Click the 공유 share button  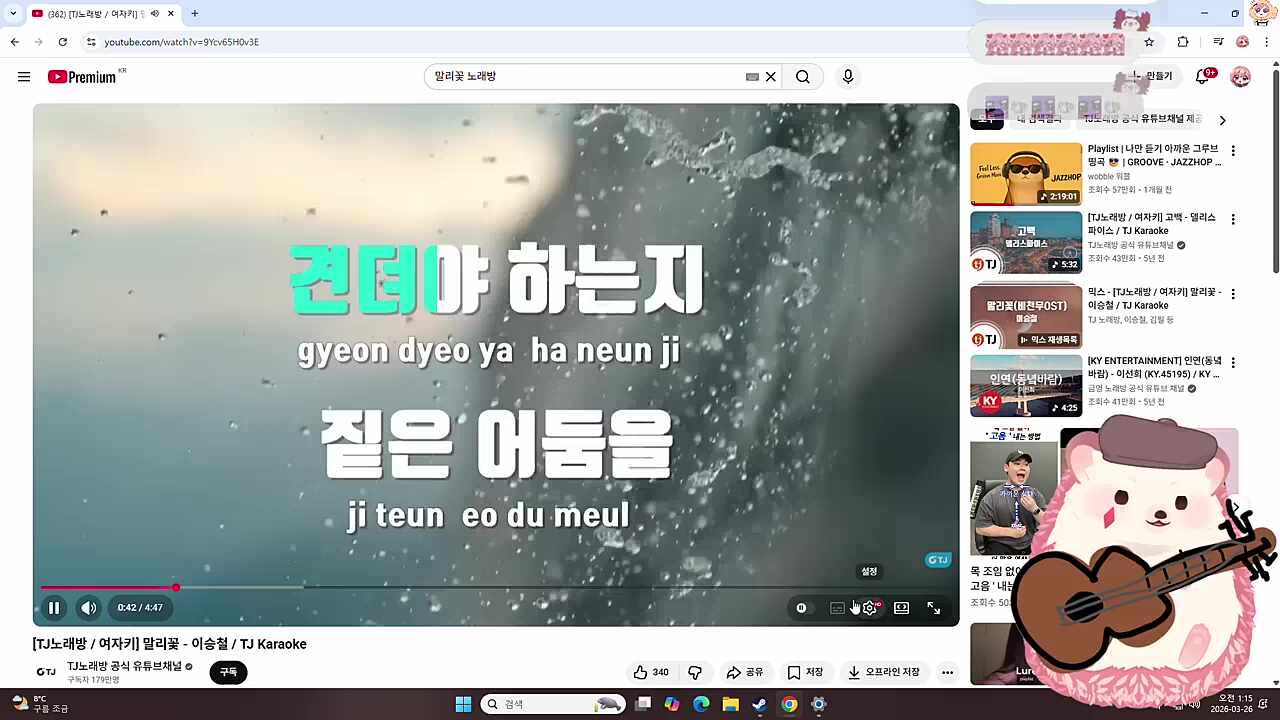[x=746, y=672]
